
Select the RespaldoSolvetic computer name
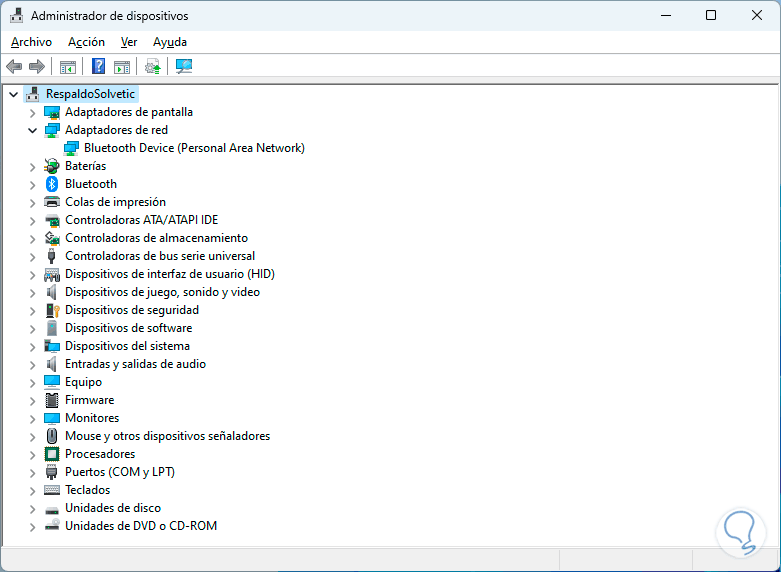click(x=90, y=94)
